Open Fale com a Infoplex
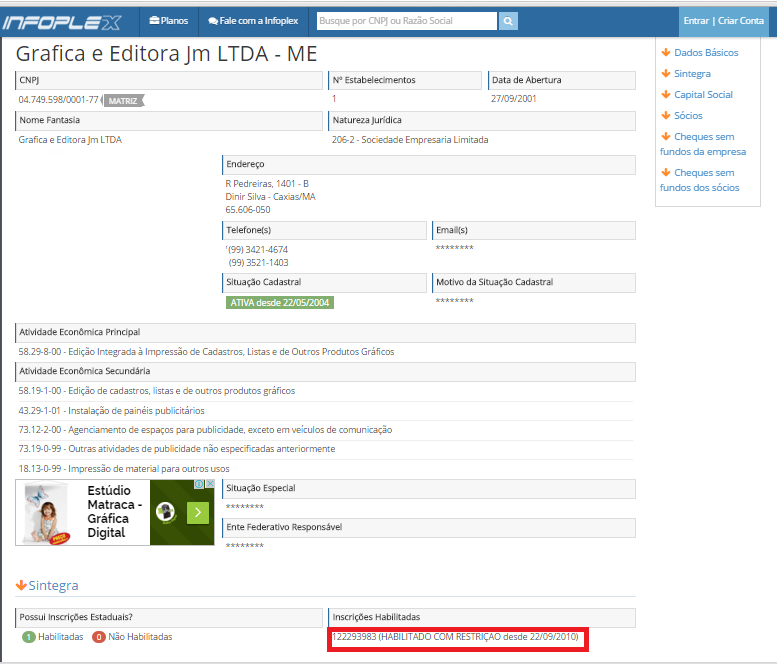The width and height of the screenshot is (777, 664). [253, 21]
